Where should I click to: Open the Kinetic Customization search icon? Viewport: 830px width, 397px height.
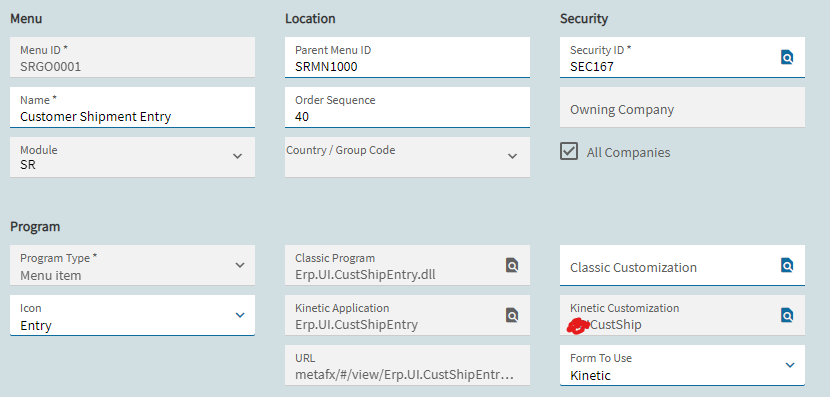point(787,315)
